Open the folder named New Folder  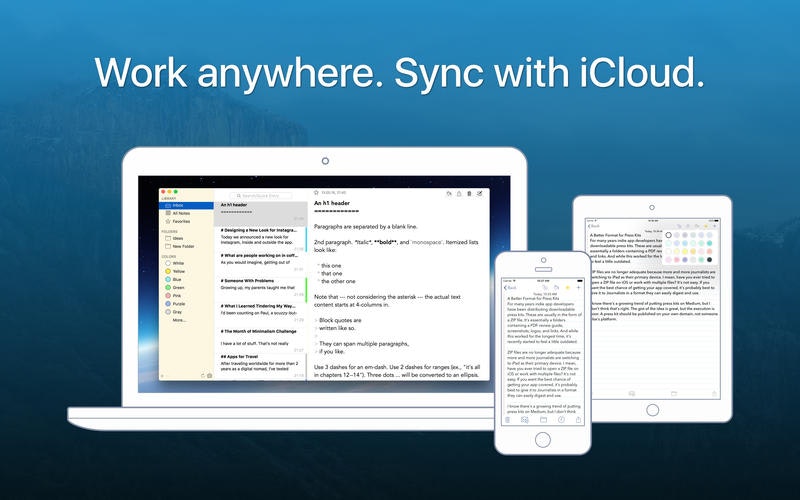(x=186, y=246)
